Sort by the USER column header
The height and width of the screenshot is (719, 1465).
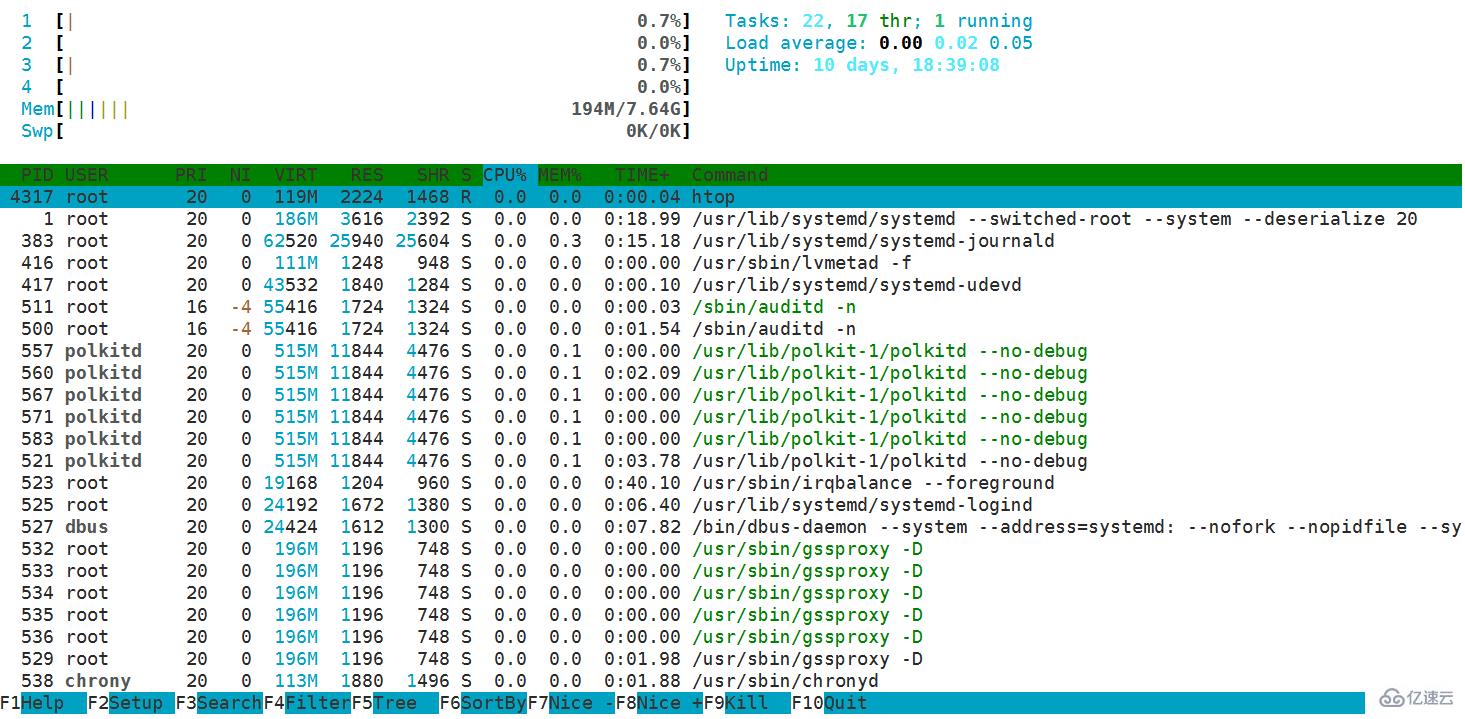(x=87, y=175)
